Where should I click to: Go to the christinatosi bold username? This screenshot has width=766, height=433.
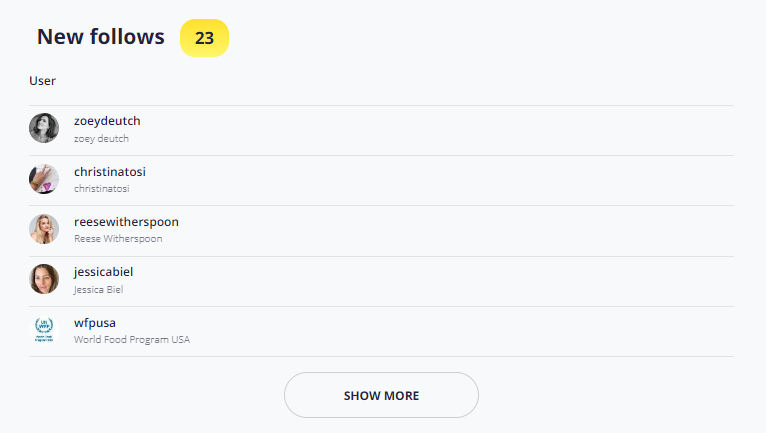click(x=110, y=172)
